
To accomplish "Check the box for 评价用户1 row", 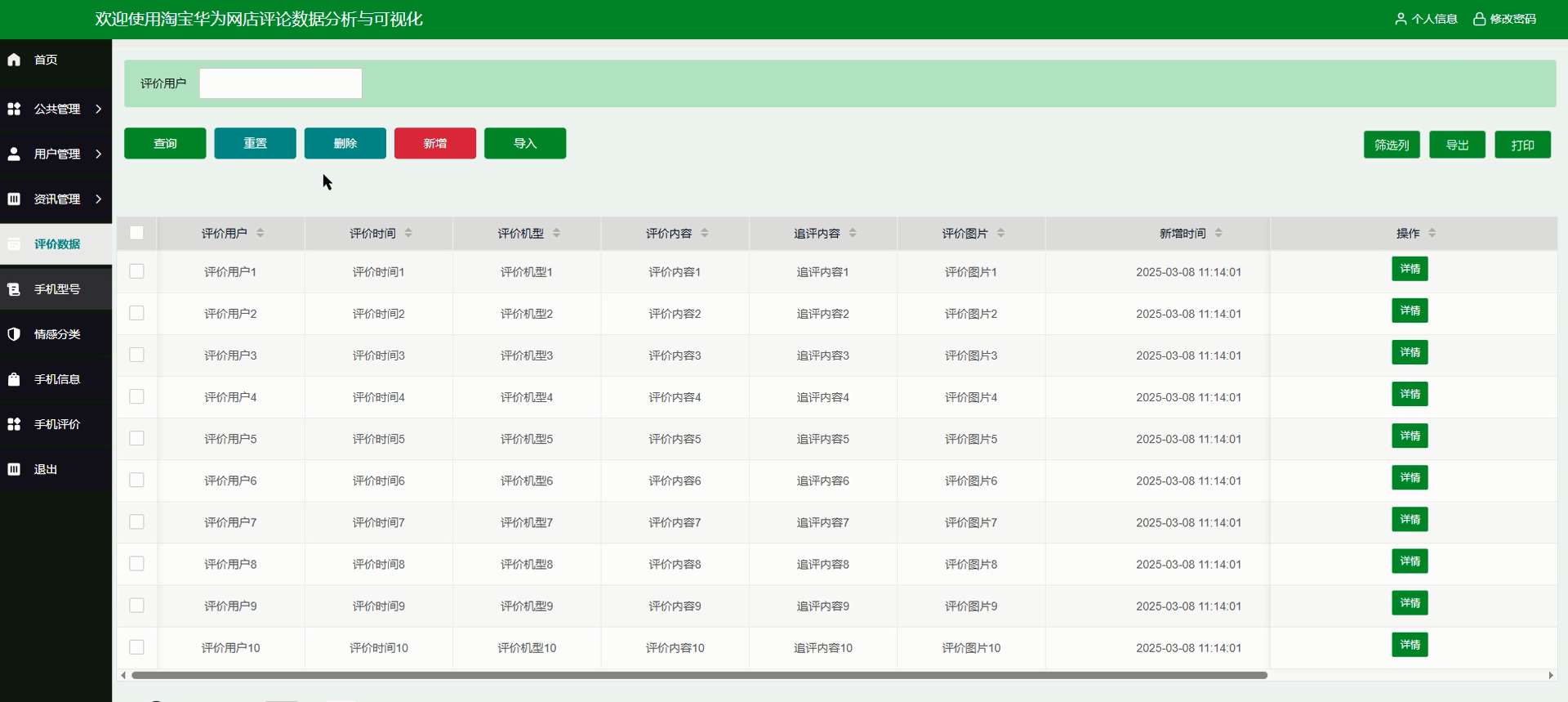I will pyautogui.click(x=136, y=271).
